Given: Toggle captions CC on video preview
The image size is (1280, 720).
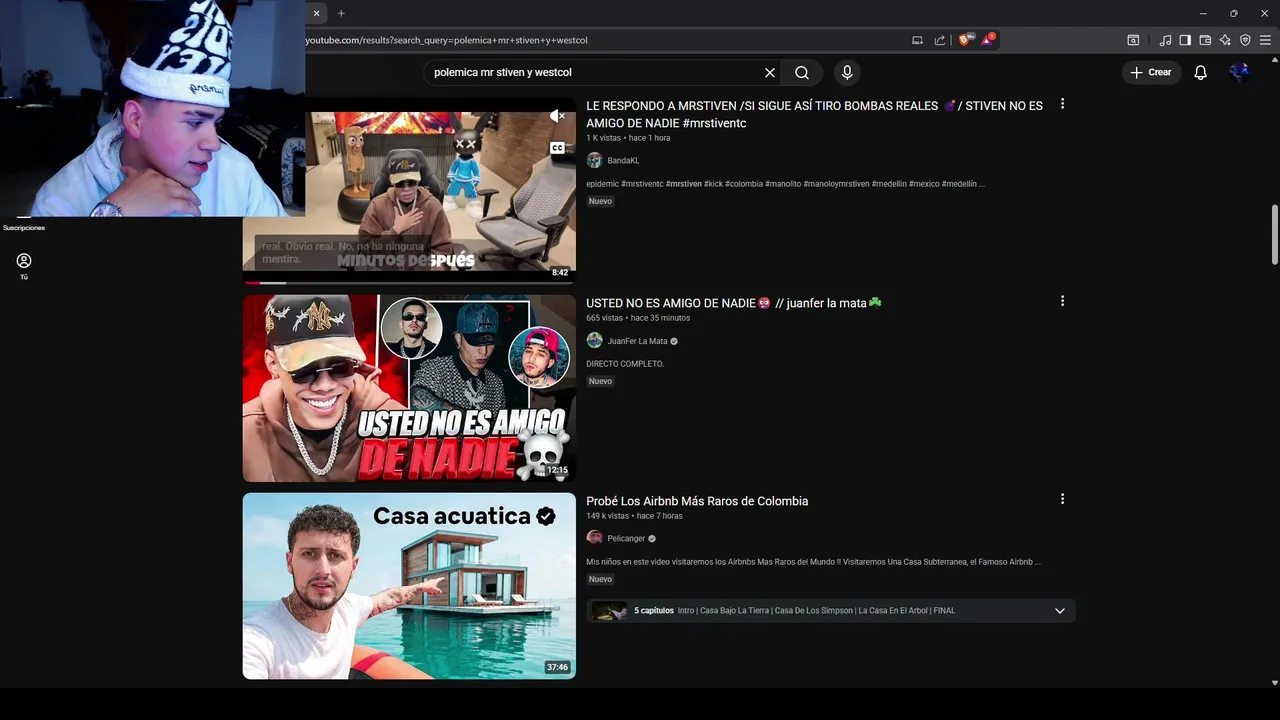Looking at the screenshot, I should (x=557, y=148).
